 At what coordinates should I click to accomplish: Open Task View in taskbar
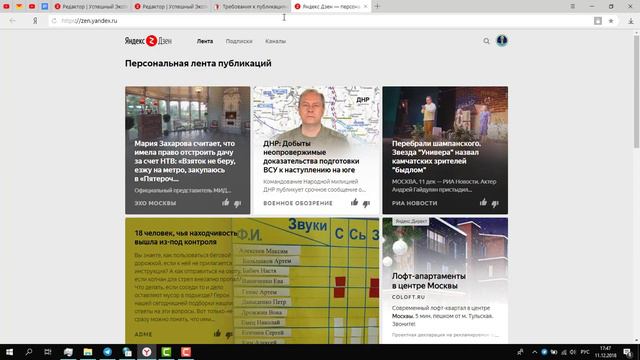coord(48,352)
